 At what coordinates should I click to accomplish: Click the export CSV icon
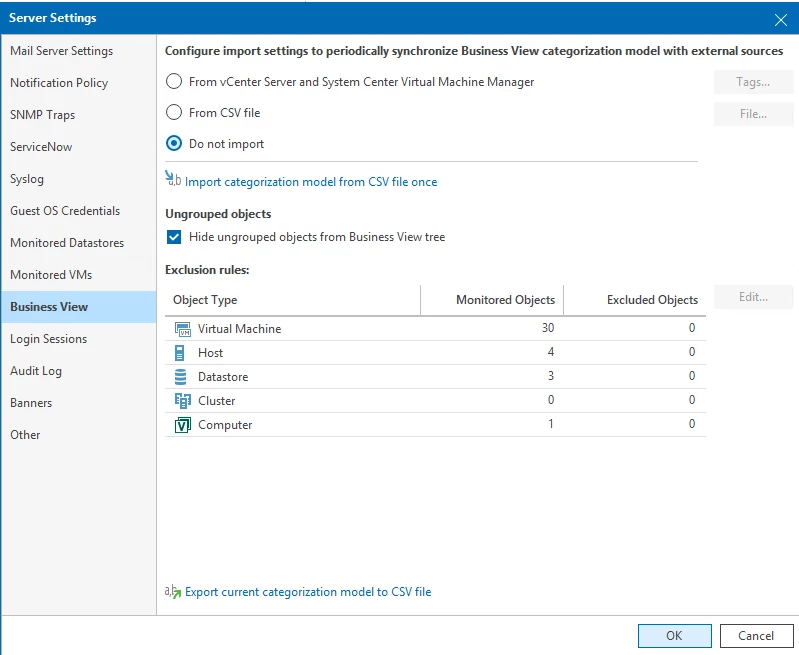click(x=173, y=591)
